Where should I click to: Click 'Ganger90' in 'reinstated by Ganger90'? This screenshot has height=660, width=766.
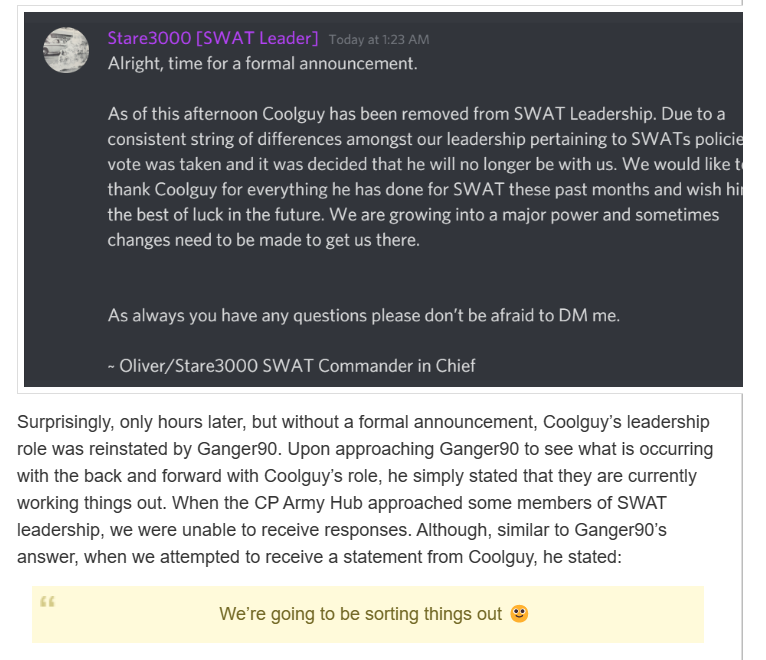pos(237,449)
